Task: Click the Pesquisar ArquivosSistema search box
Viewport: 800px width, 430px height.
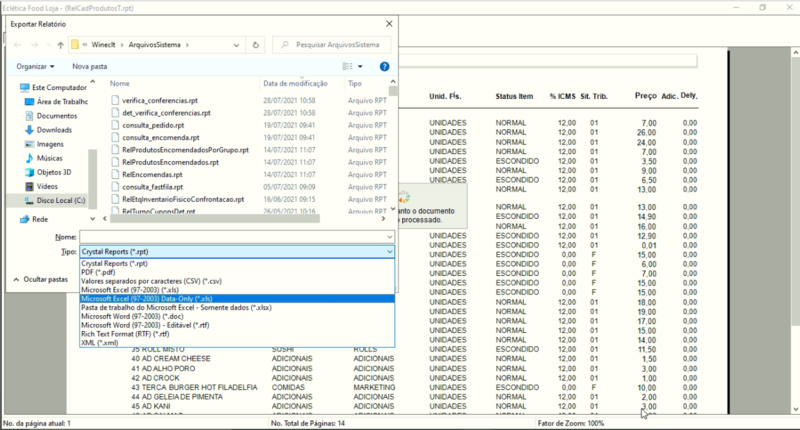Action: pyautogui.click(x=332, y=45)
